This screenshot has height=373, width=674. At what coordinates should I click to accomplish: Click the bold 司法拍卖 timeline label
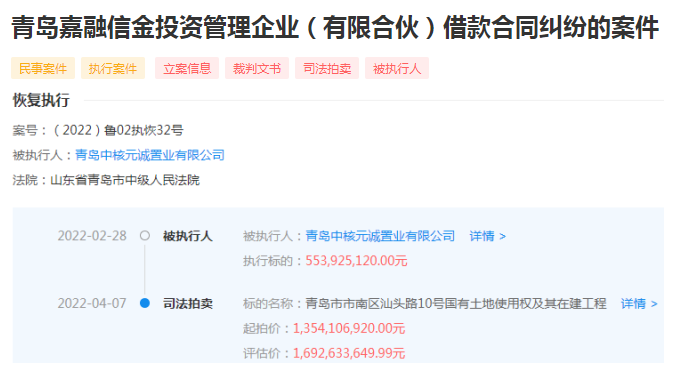coord(188,304)
